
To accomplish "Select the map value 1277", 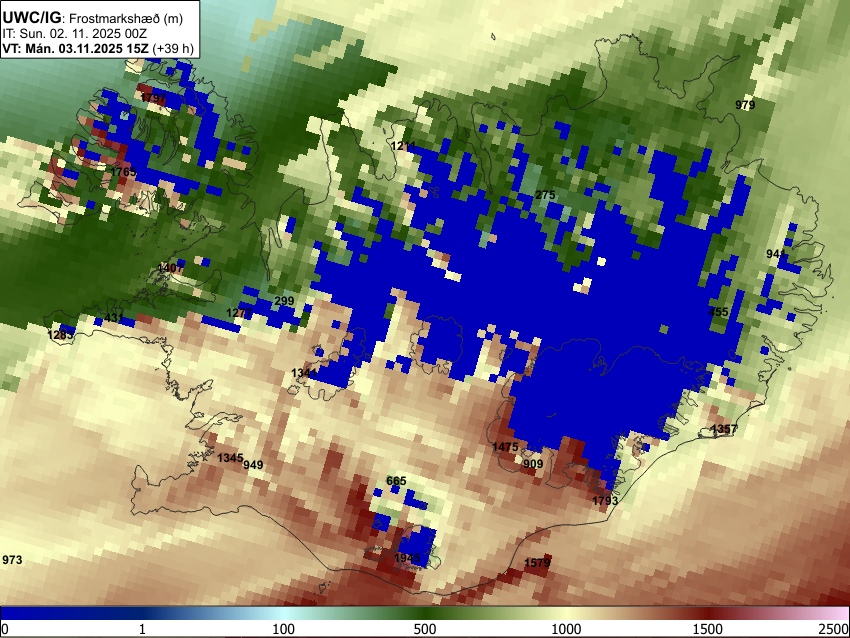I will tap(239, 313).
